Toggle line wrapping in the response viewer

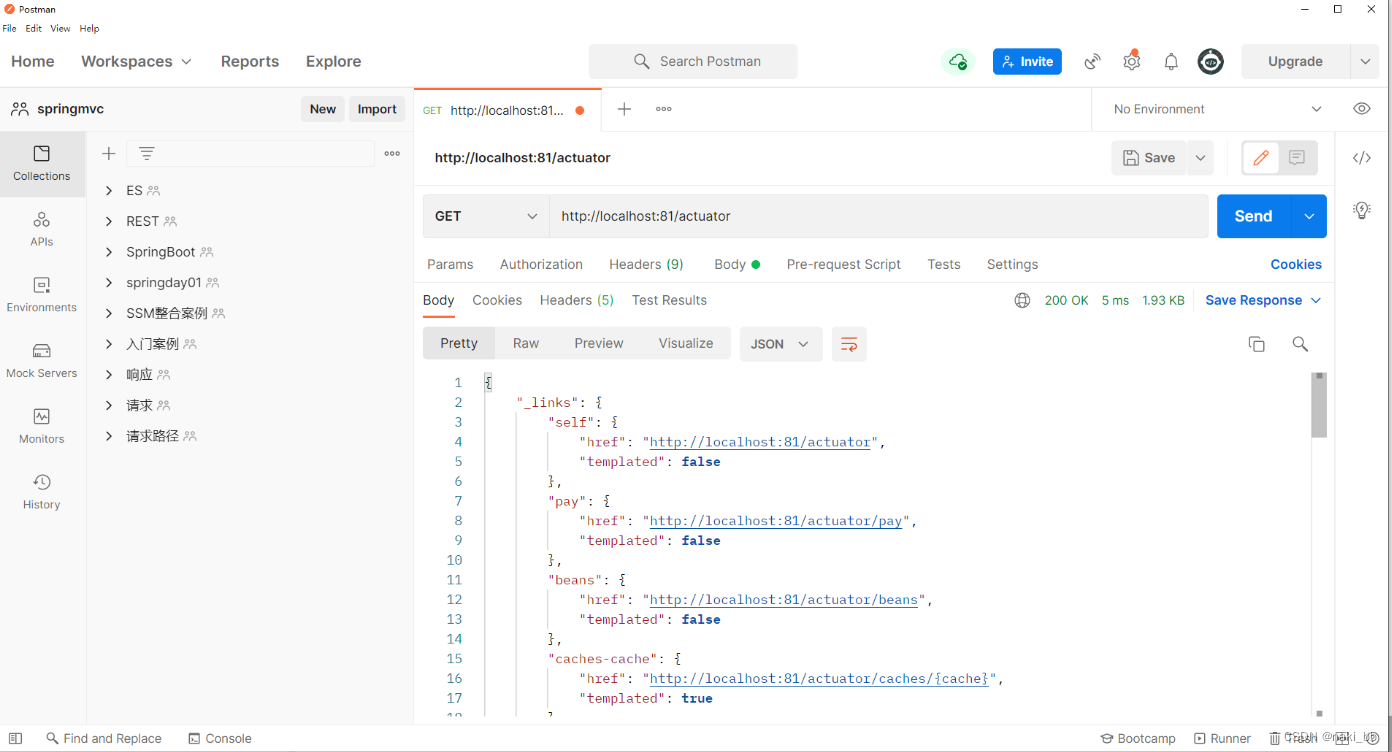pos(849,343)
